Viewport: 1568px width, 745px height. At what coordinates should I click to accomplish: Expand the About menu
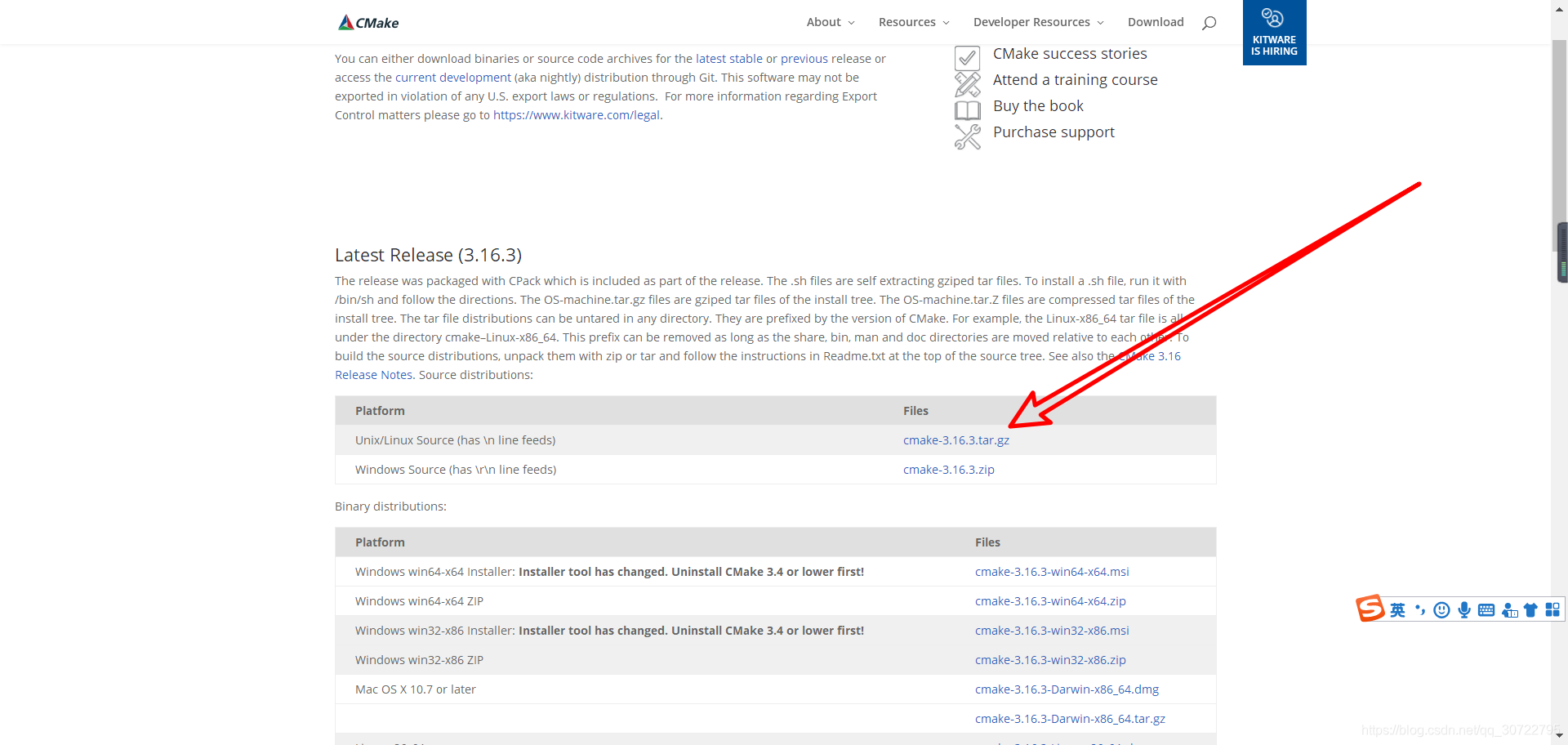point(831,22)
